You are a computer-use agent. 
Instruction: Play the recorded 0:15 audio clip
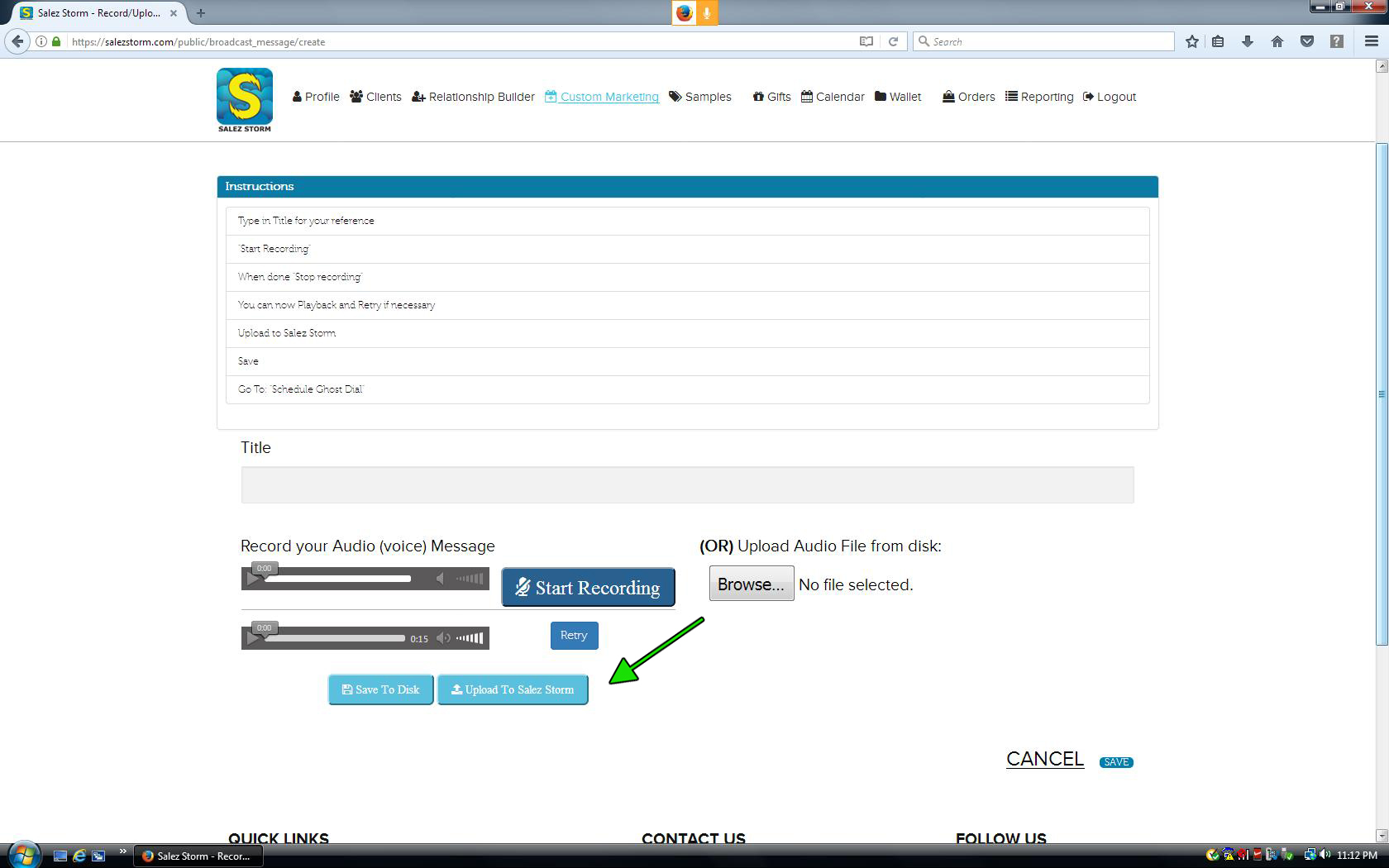click(254, 639)
